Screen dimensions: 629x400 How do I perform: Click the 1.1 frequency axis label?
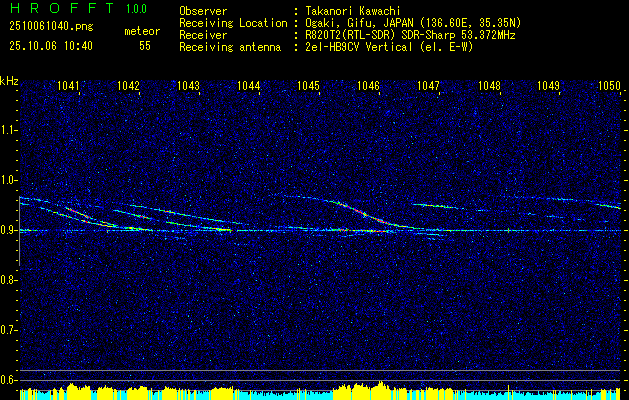point(9,130)
